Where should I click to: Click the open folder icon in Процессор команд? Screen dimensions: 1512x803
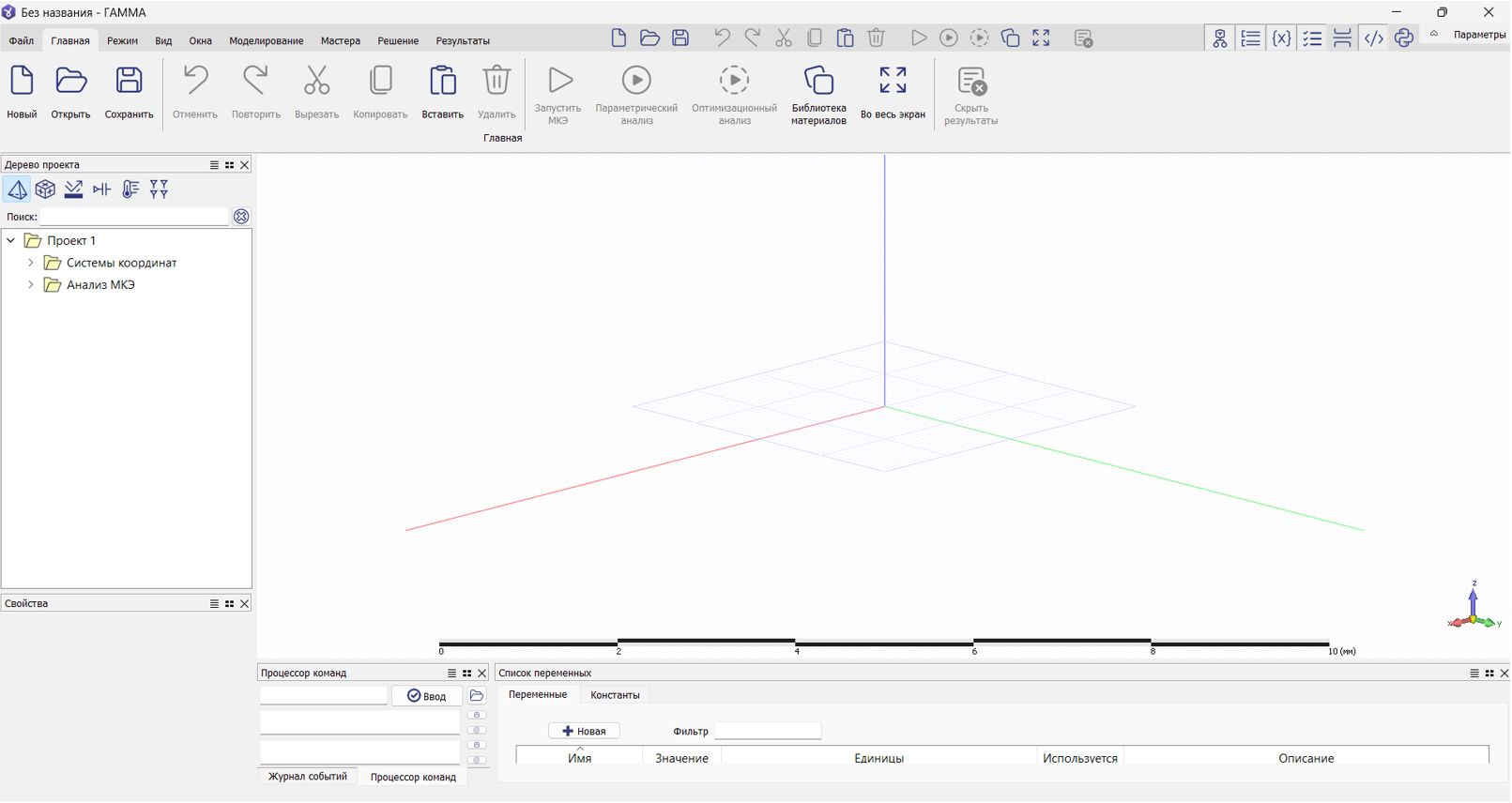point(477,696)
